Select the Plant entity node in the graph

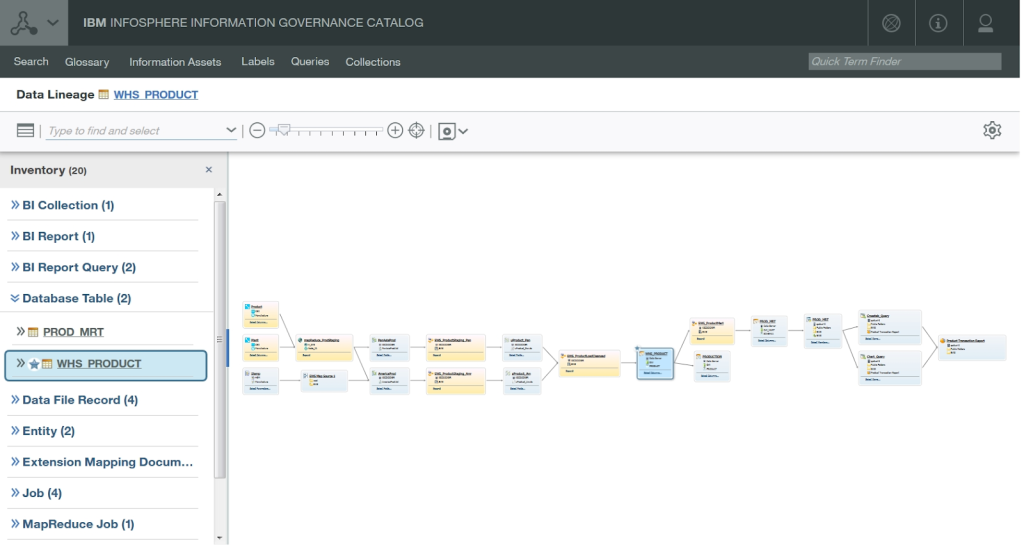pyautogui.click(x=261, y=347)
